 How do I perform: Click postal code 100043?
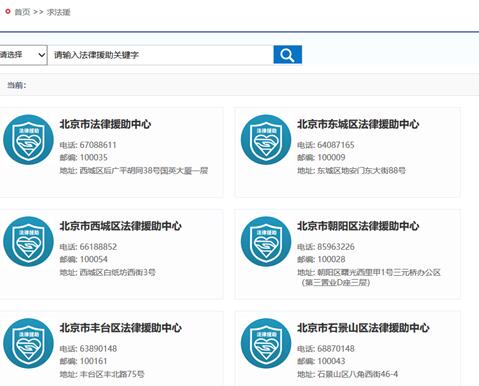coord(331,361)
